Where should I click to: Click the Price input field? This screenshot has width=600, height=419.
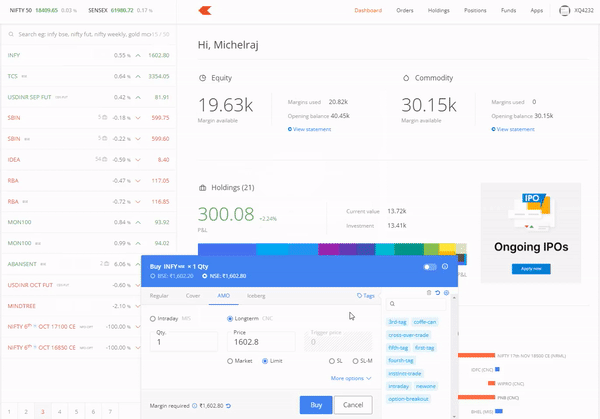pyautogui.click(x=261, y=341)
